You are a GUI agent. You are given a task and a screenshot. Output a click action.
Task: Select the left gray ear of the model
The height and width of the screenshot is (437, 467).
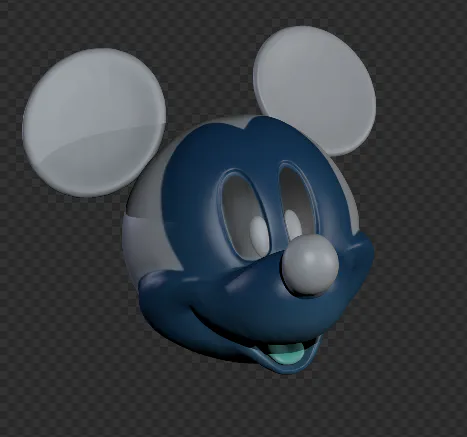coord(93,123)
